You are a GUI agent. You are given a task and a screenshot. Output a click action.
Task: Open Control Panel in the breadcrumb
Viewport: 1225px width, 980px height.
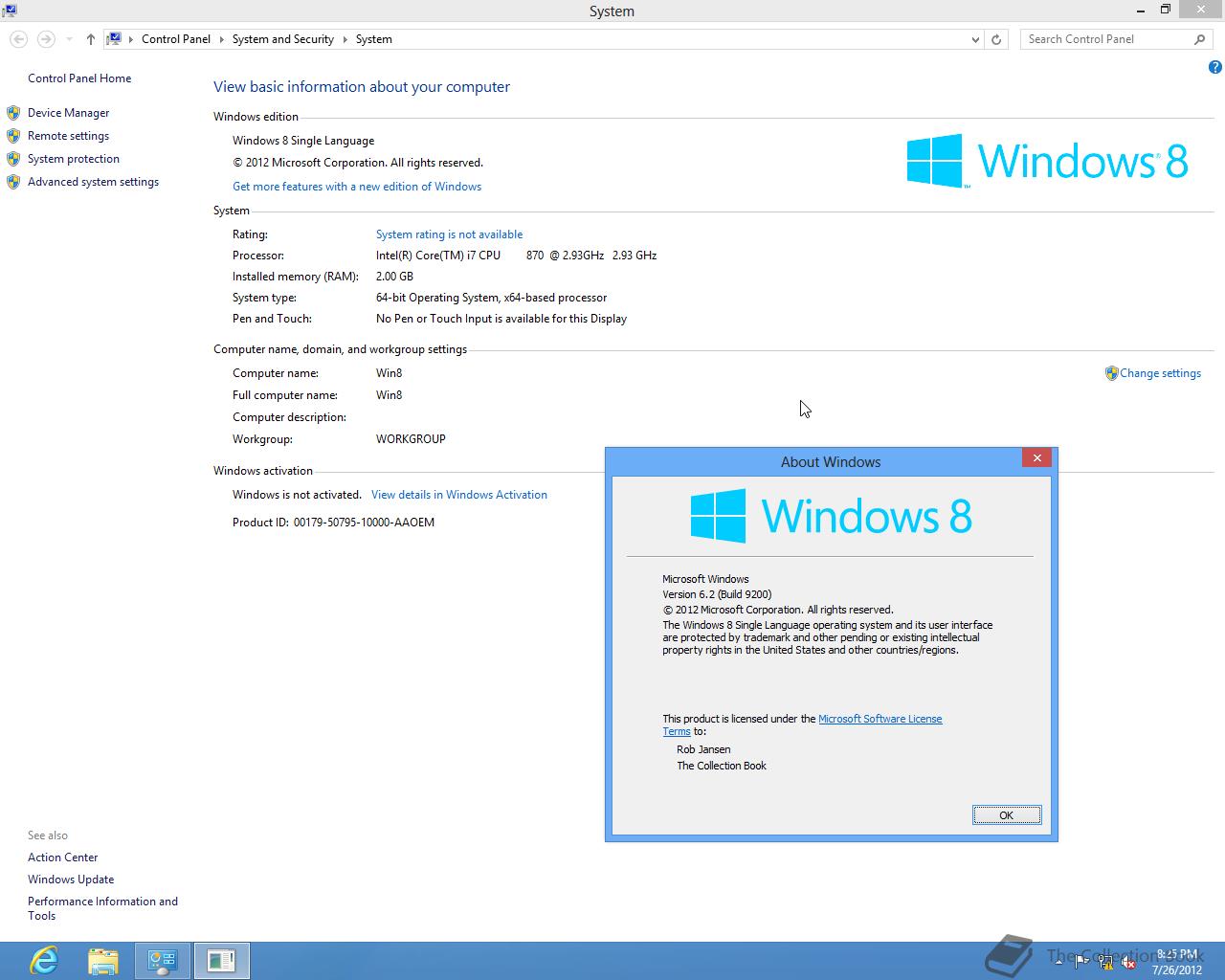click(176, 39)
